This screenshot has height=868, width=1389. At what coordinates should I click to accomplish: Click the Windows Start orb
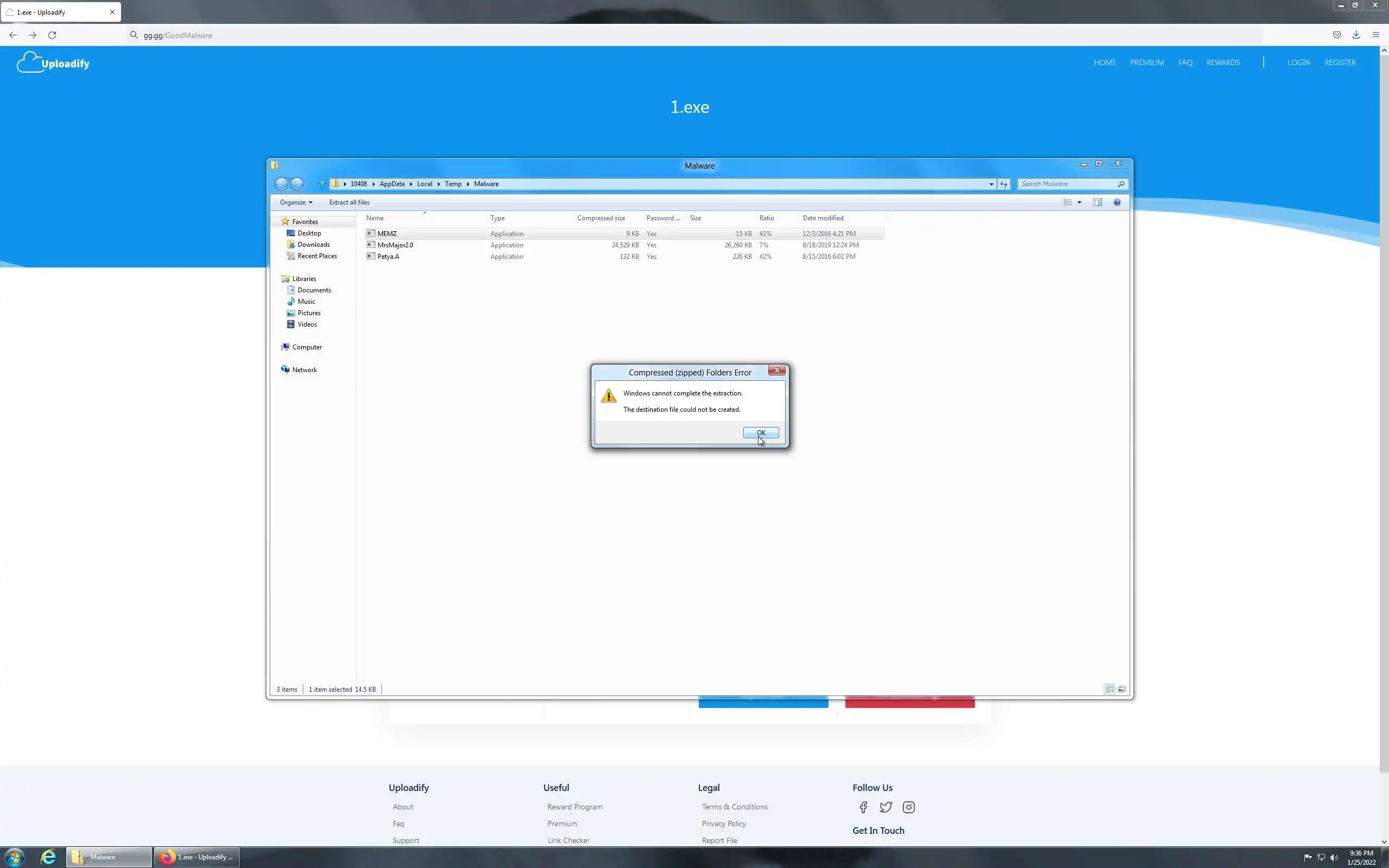14,857
